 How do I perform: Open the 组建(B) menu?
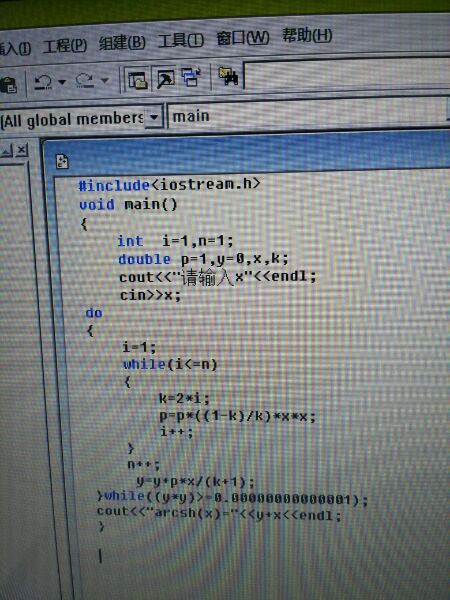(x=122, y=42)
